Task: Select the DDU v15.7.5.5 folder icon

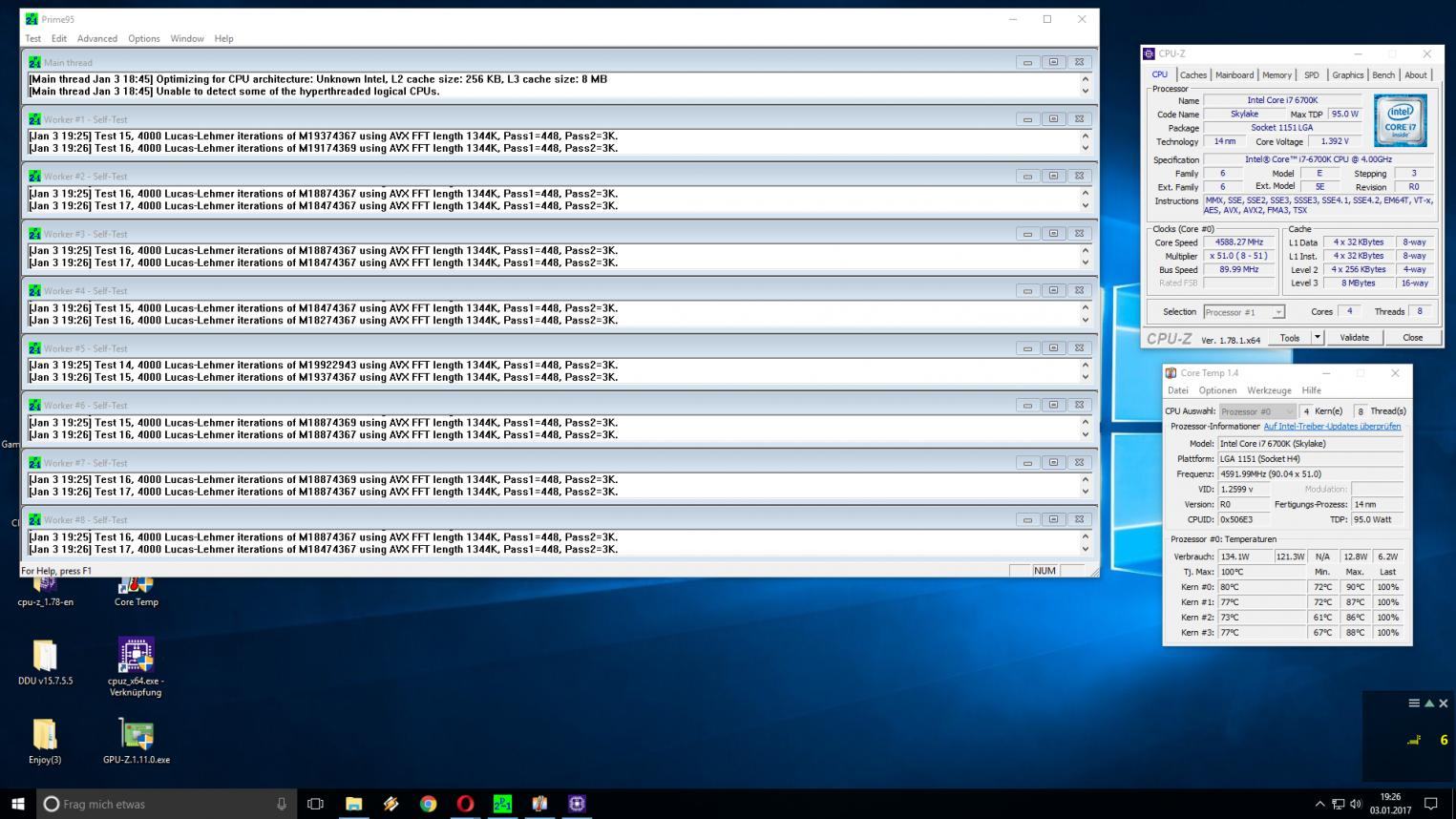Action: [x=45, y=662]
